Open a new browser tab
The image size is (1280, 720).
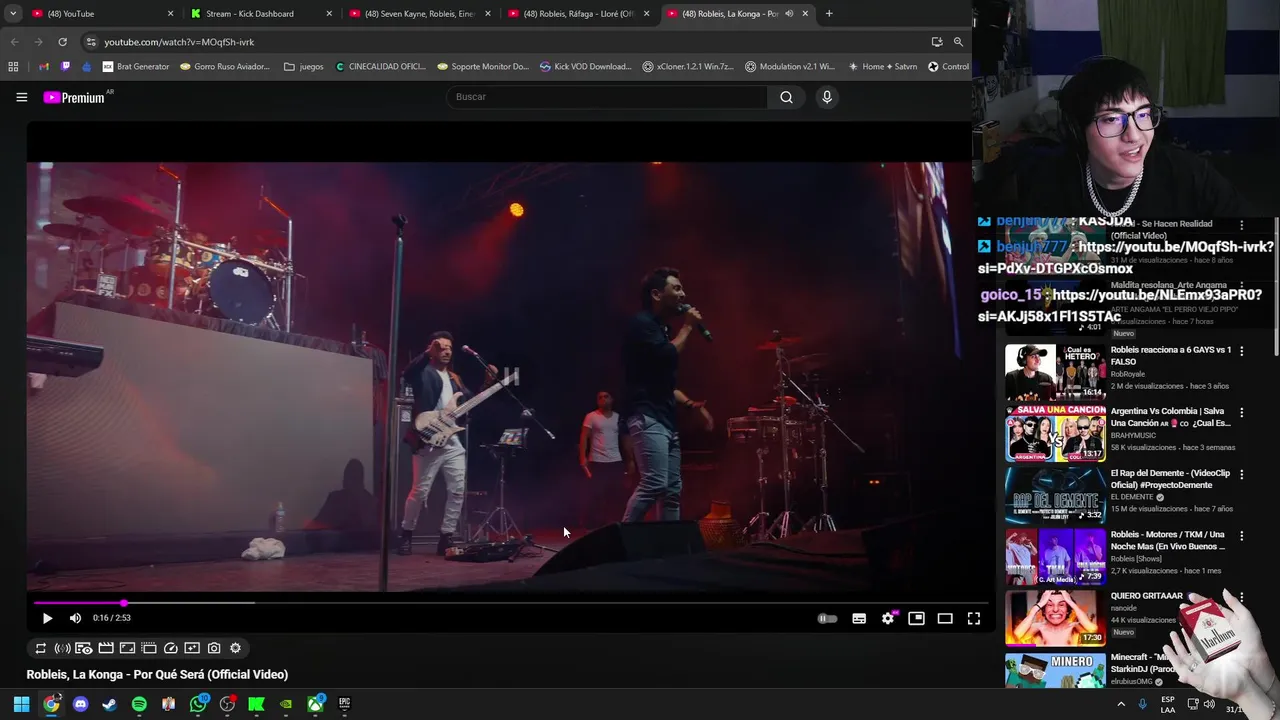tap(829, 14)
